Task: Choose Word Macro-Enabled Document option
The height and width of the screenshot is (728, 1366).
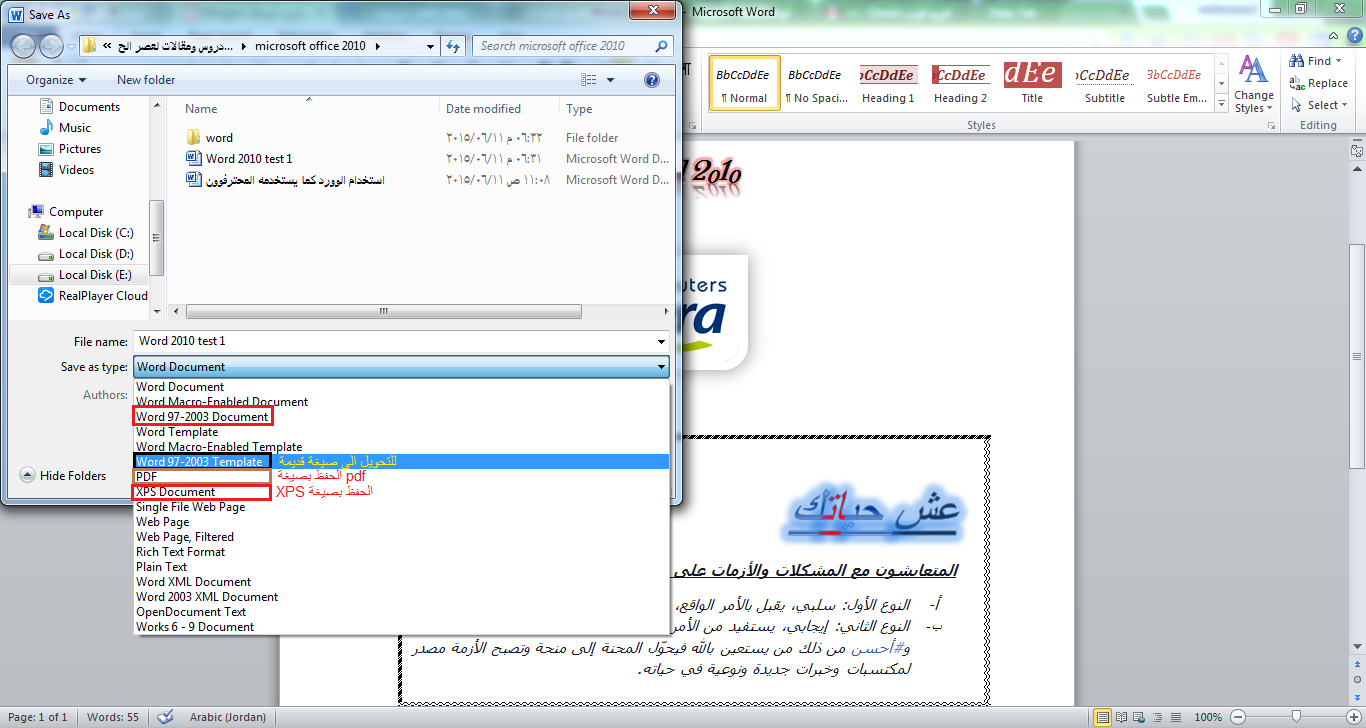Action: coord(401,402)
